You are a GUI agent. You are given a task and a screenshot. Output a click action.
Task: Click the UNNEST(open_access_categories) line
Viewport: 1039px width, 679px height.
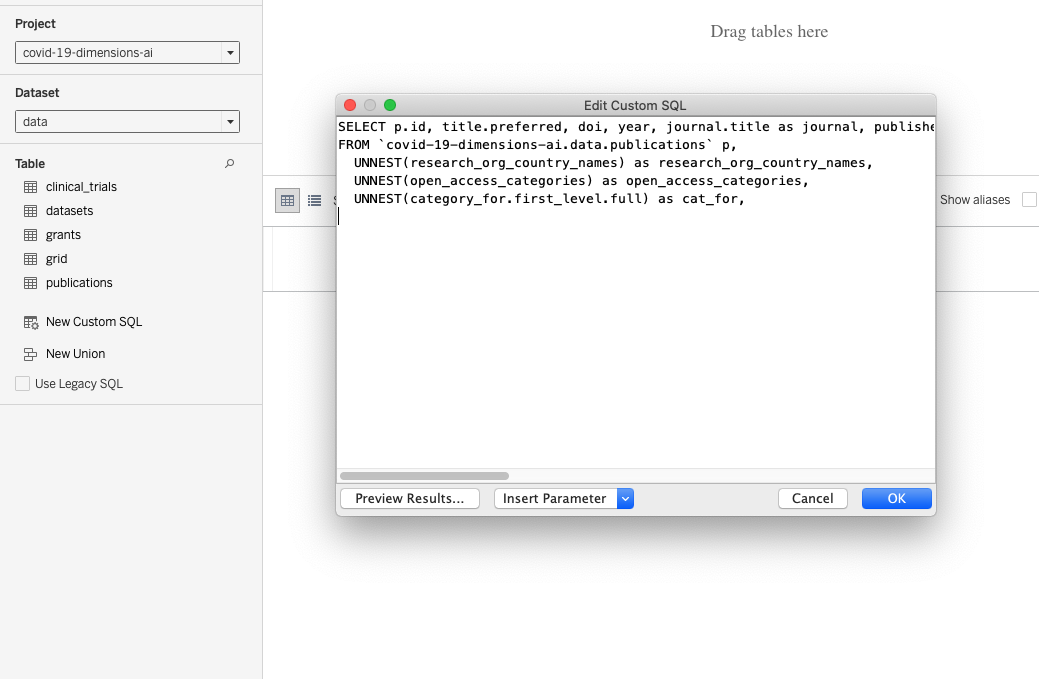click(581, 181)
